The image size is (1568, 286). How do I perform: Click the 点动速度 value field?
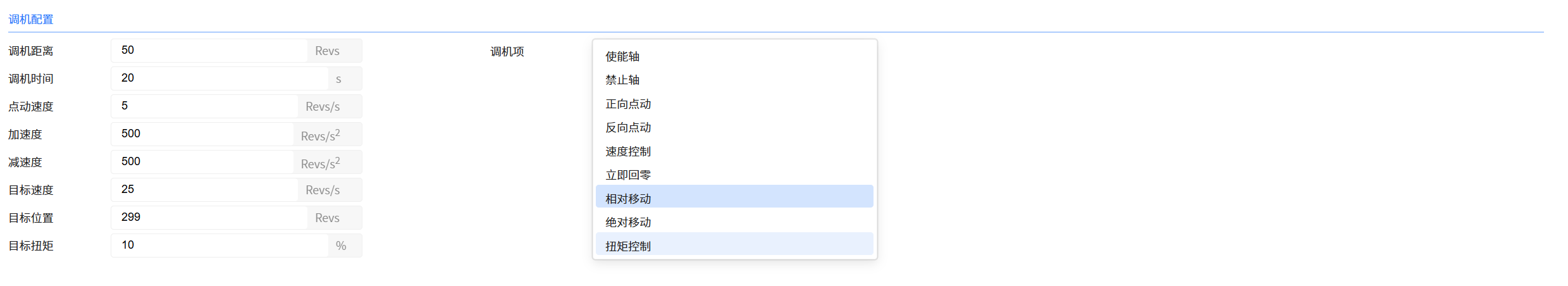[204, 106]
